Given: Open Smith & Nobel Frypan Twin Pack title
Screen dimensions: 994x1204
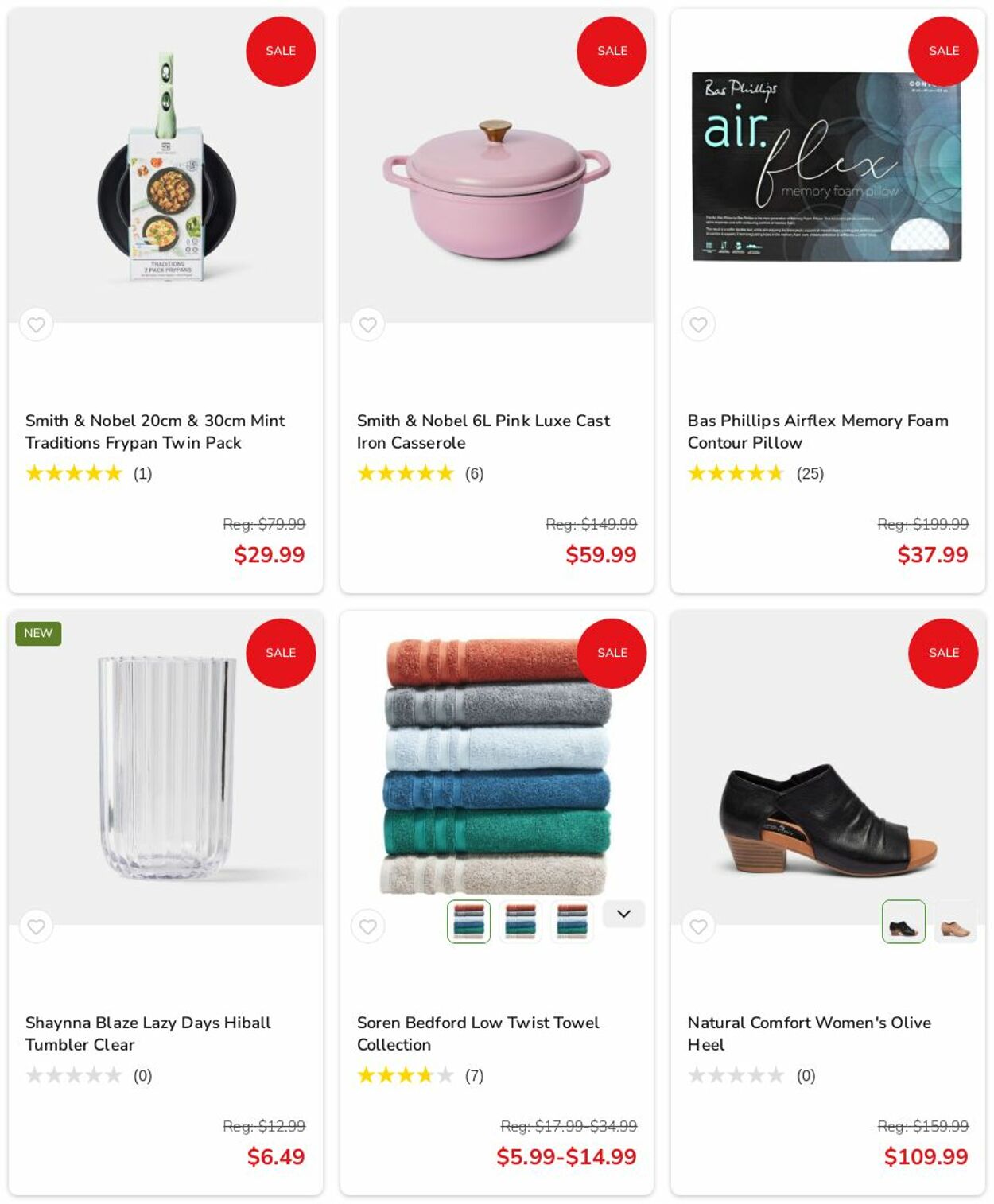Looking at the screenshot, I should 155,431.
